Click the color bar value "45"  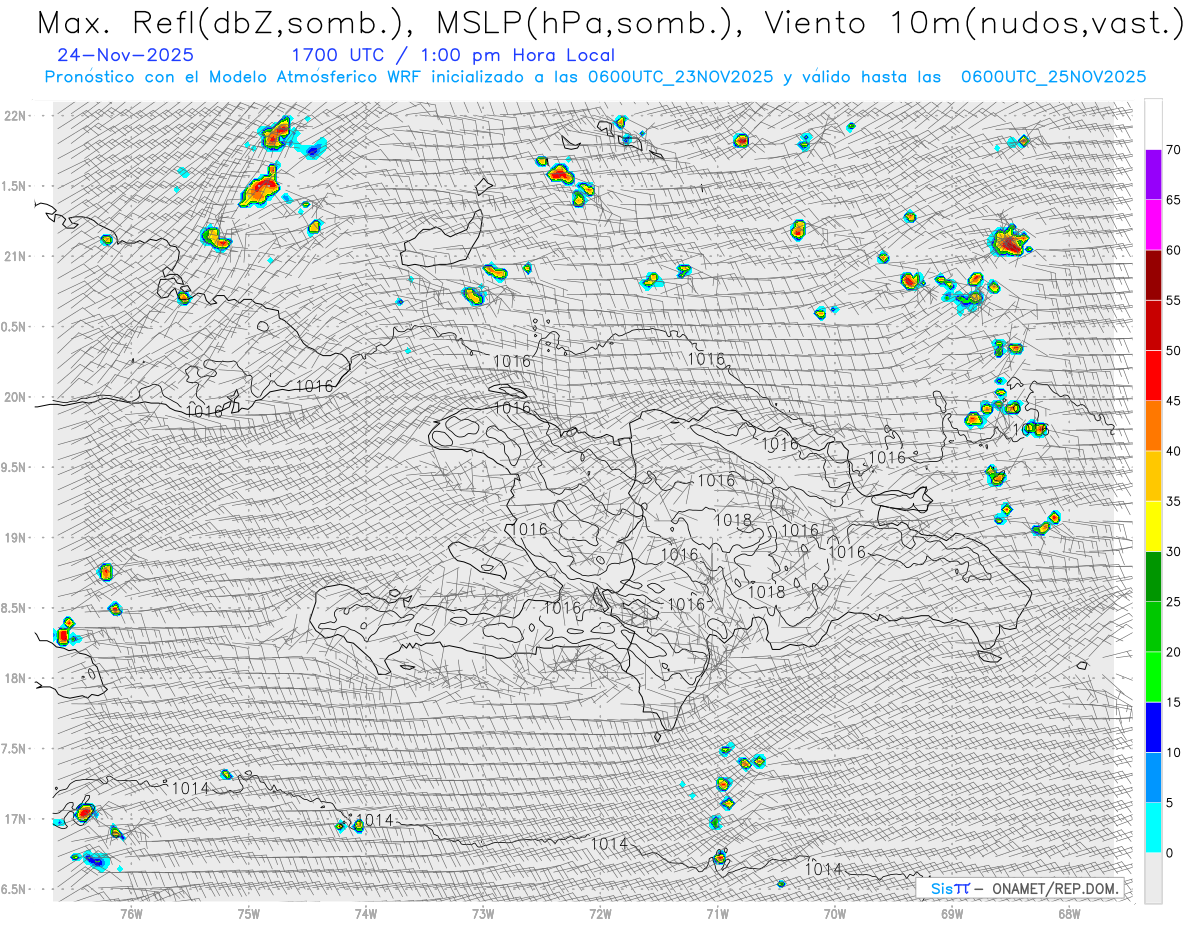pyautogui.click(x=1173, y=401)
